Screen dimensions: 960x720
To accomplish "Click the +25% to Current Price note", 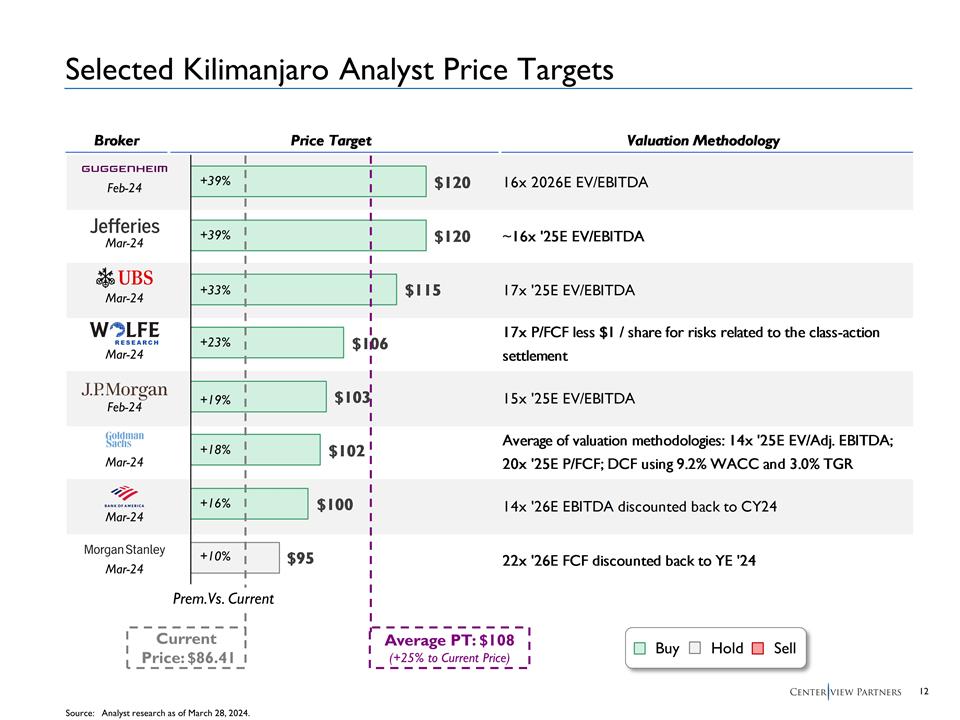I will point(449,658).
